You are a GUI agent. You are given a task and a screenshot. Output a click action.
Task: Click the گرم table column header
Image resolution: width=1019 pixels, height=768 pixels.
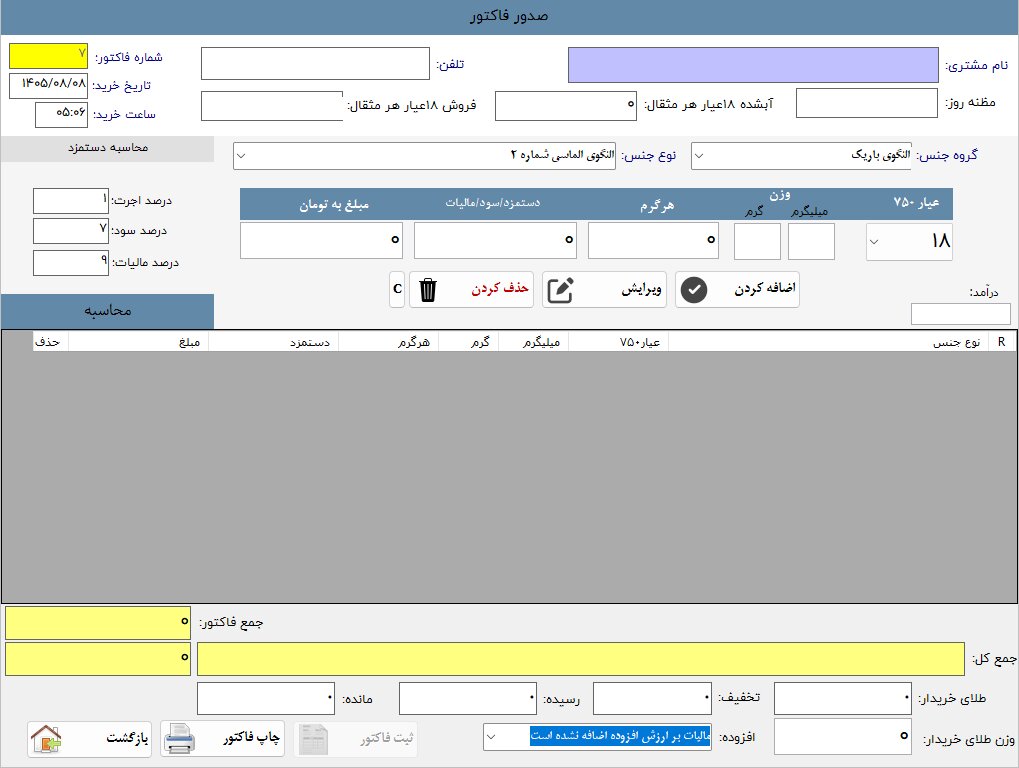469,342
